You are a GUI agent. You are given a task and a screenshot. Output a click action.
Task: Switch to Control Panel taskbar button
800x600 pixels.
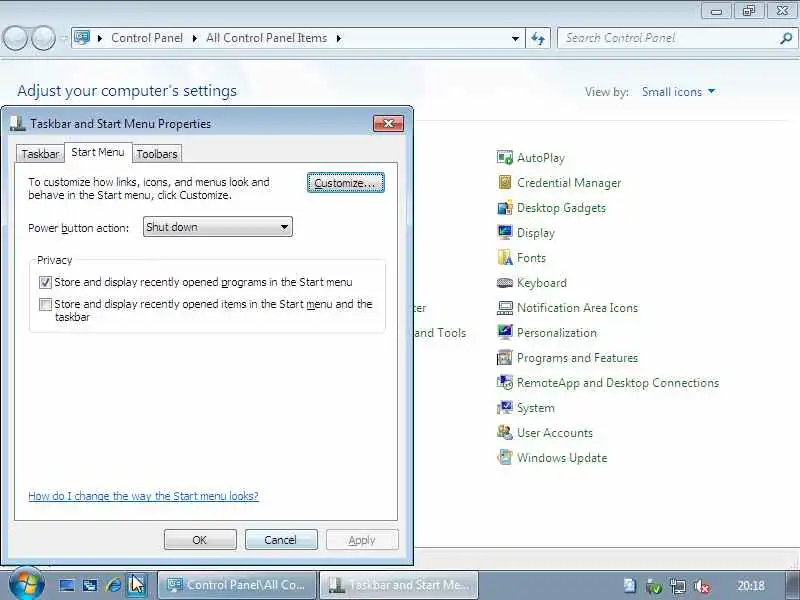pyautogui.click(x=237, y=585)
